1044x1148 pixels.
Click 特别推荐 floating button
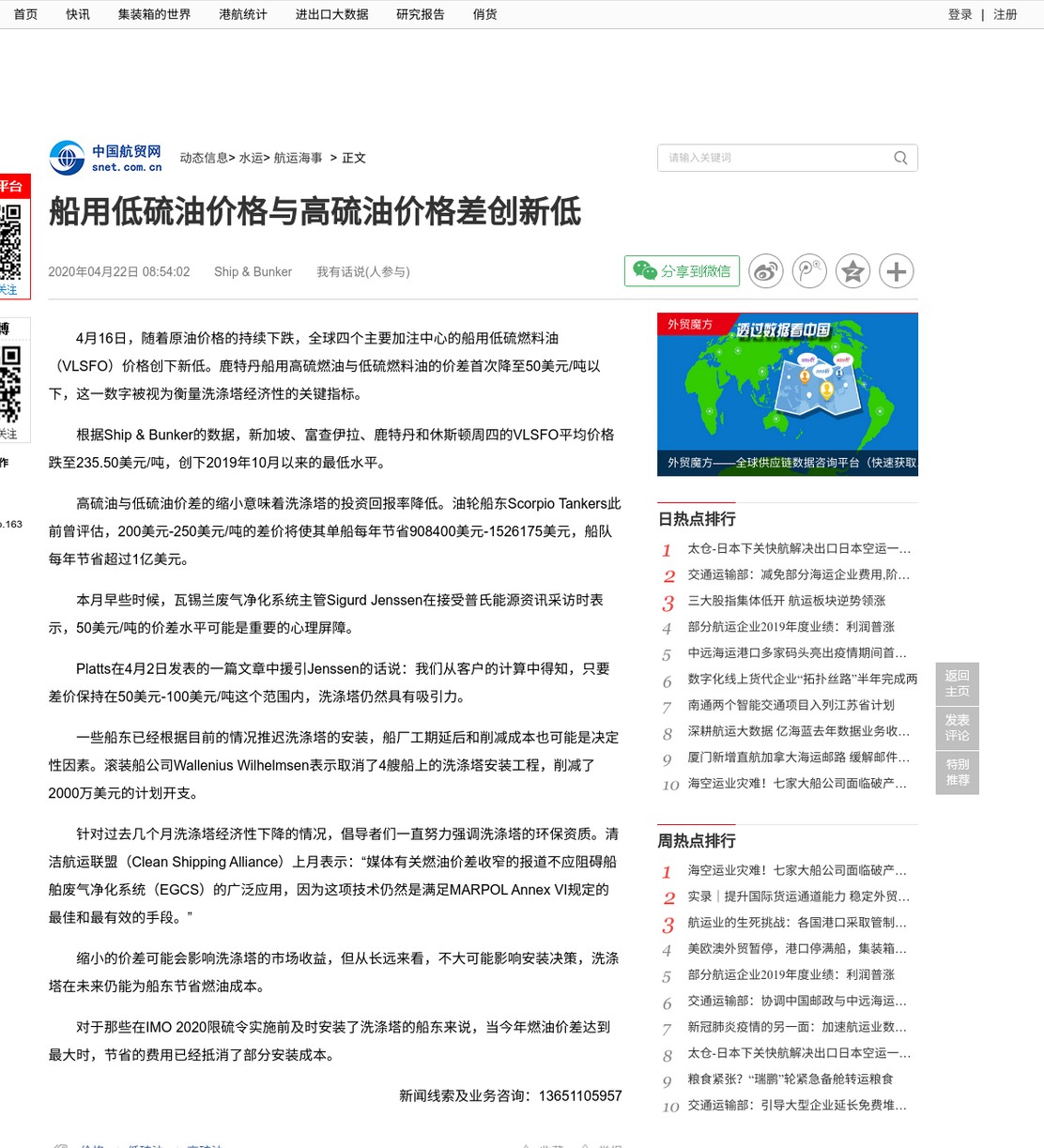pos(958,772)
